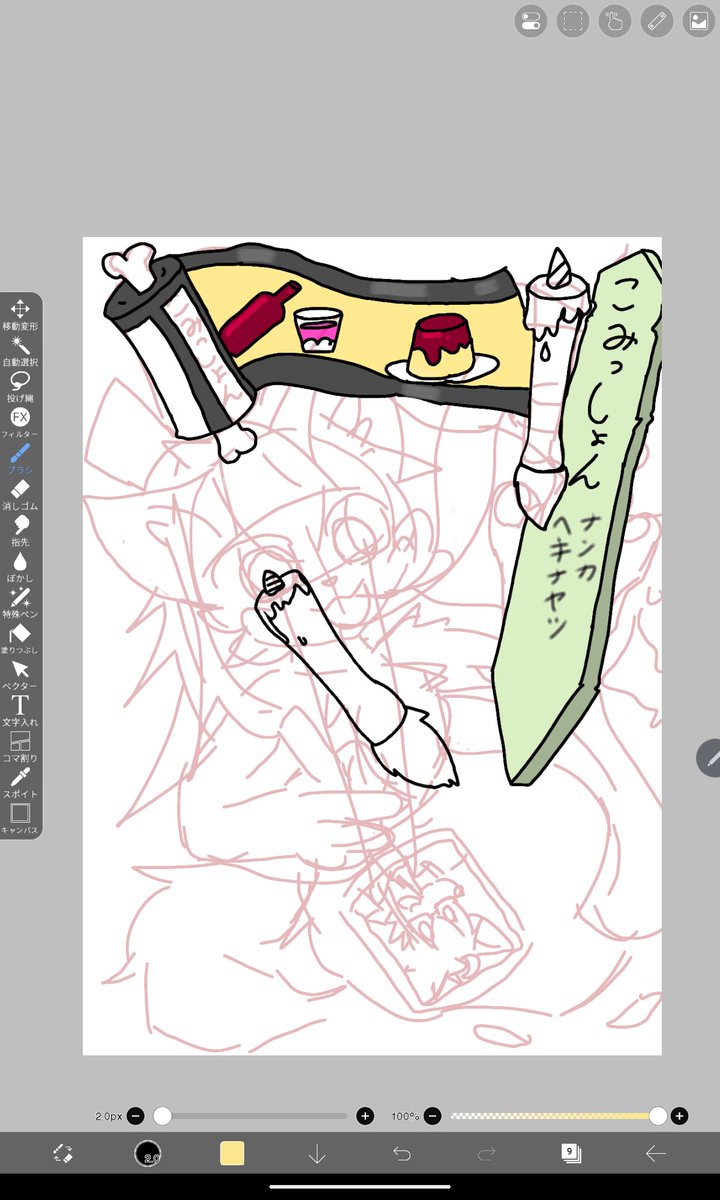
Task: Open brush settings via black brush preview
Action: point(148,1153)
